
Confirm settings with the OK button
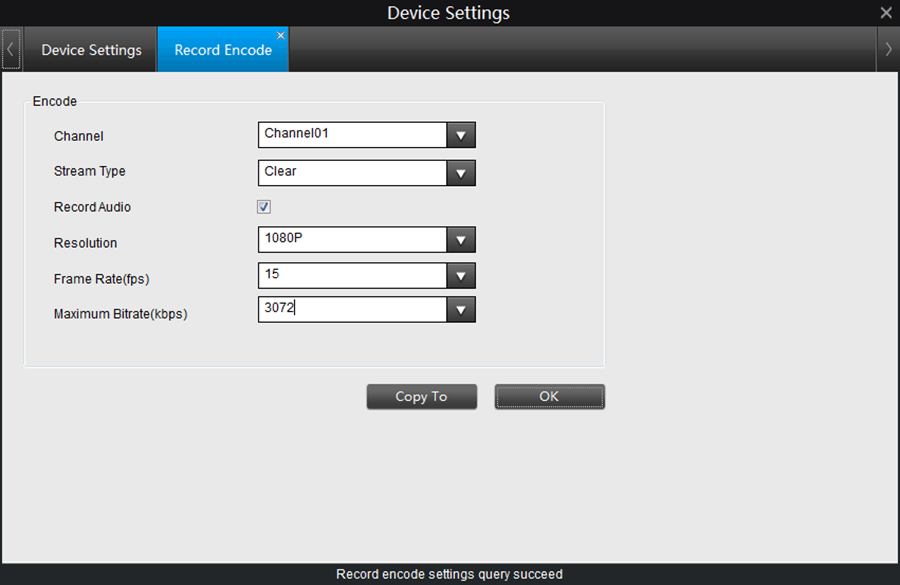(549, 396)
